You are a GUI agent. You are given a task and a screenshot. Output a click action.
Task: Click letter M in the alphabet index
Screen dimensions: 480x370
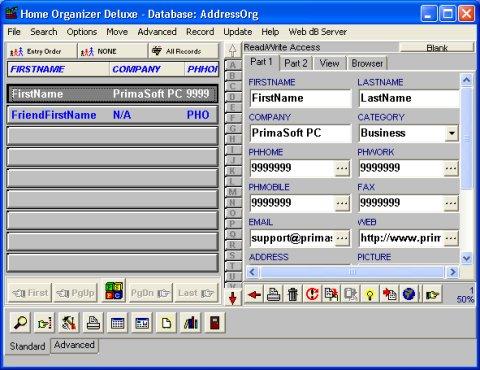[233, 192]
